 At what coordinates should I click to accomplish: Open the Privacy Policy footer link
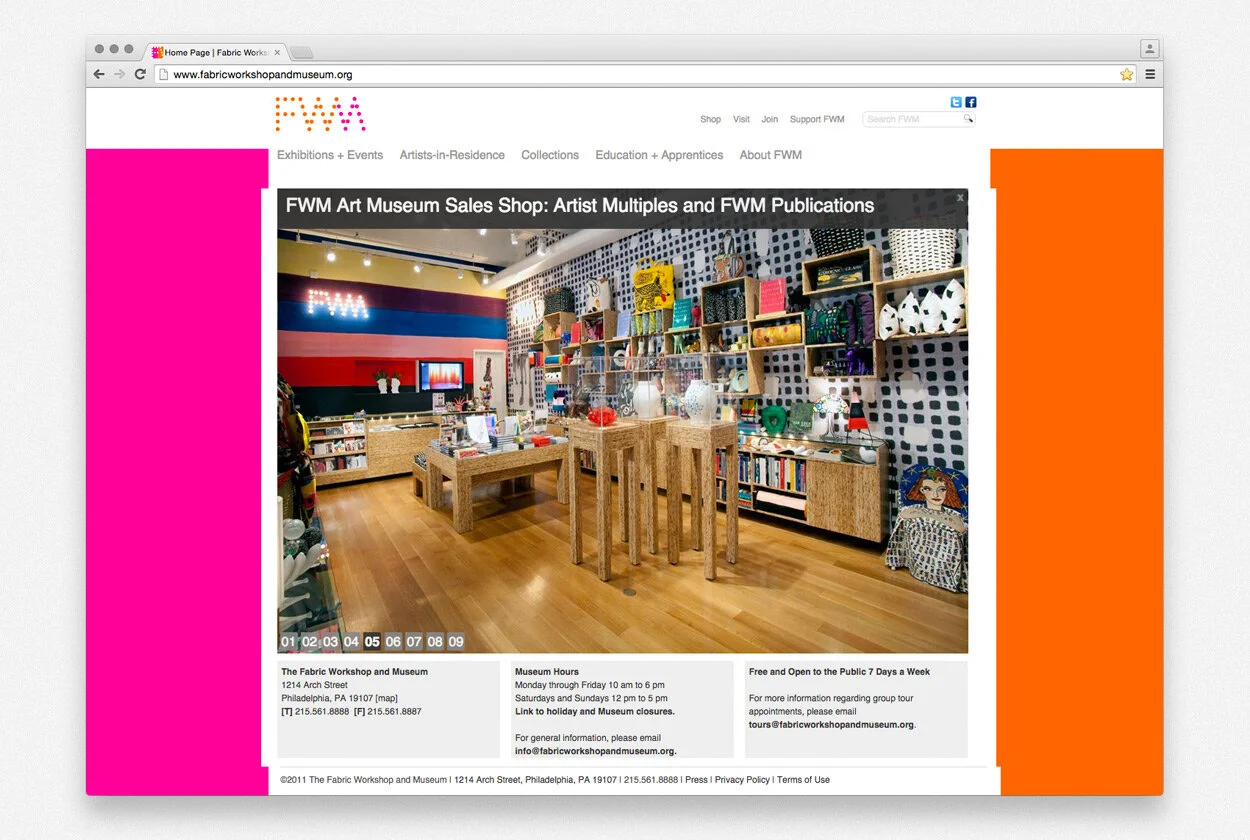[742, 780]
